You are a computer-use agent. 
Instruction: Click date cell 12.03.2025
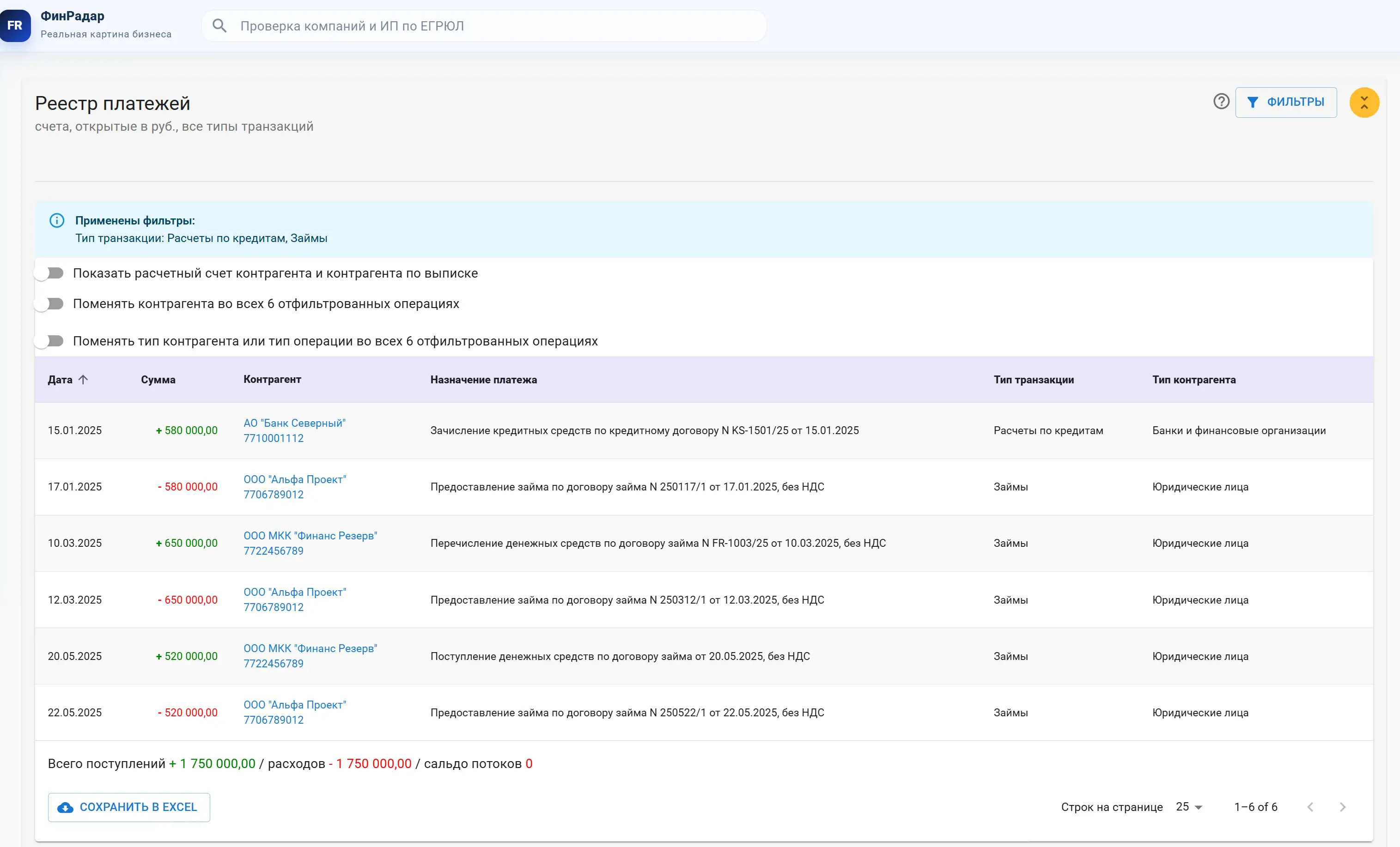click(x=74, y=600)
